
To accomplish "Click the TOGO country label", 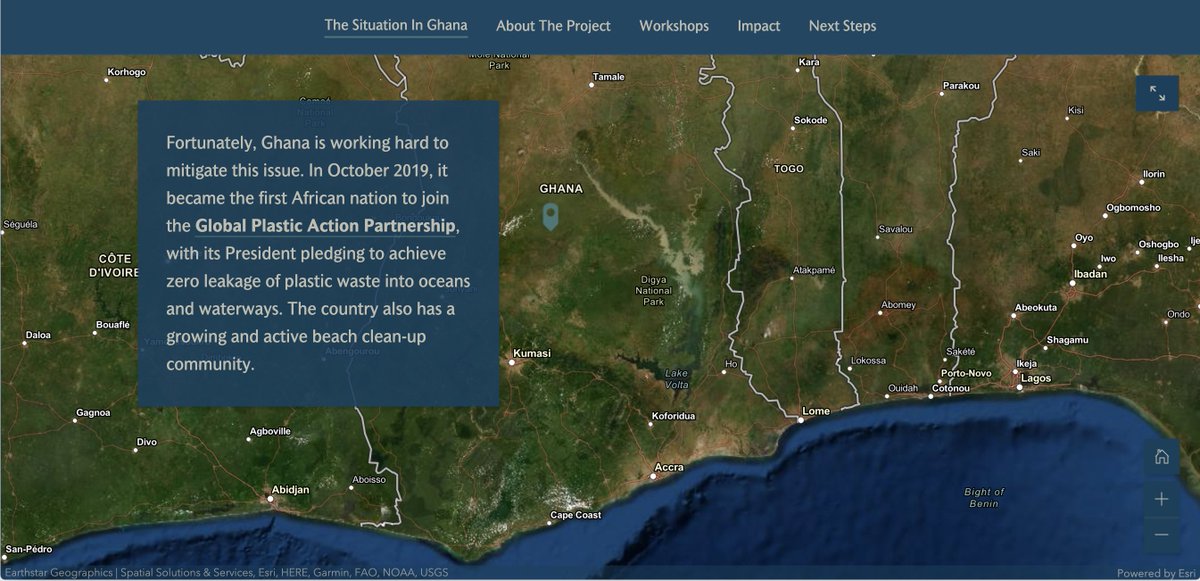I will pyautogui.click(x=789, y=169).
